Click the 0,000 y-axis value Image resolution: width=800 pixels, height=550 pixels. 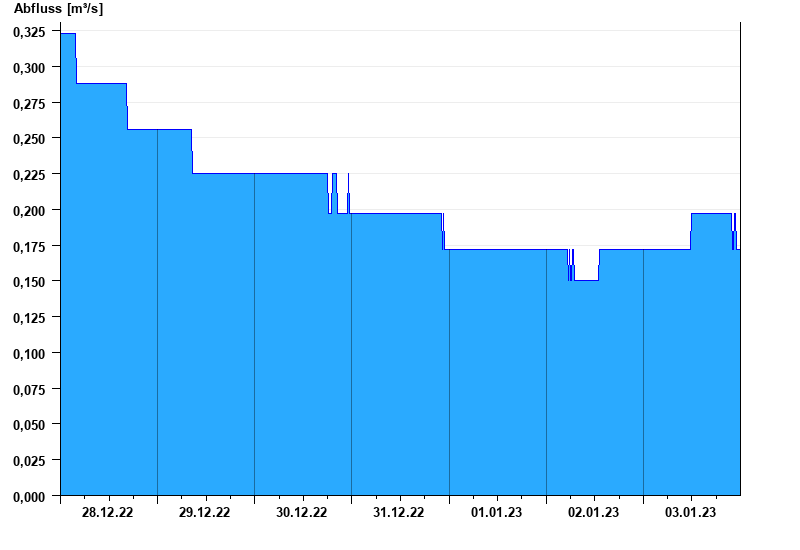pyautogui.click(x=29, y=496)
